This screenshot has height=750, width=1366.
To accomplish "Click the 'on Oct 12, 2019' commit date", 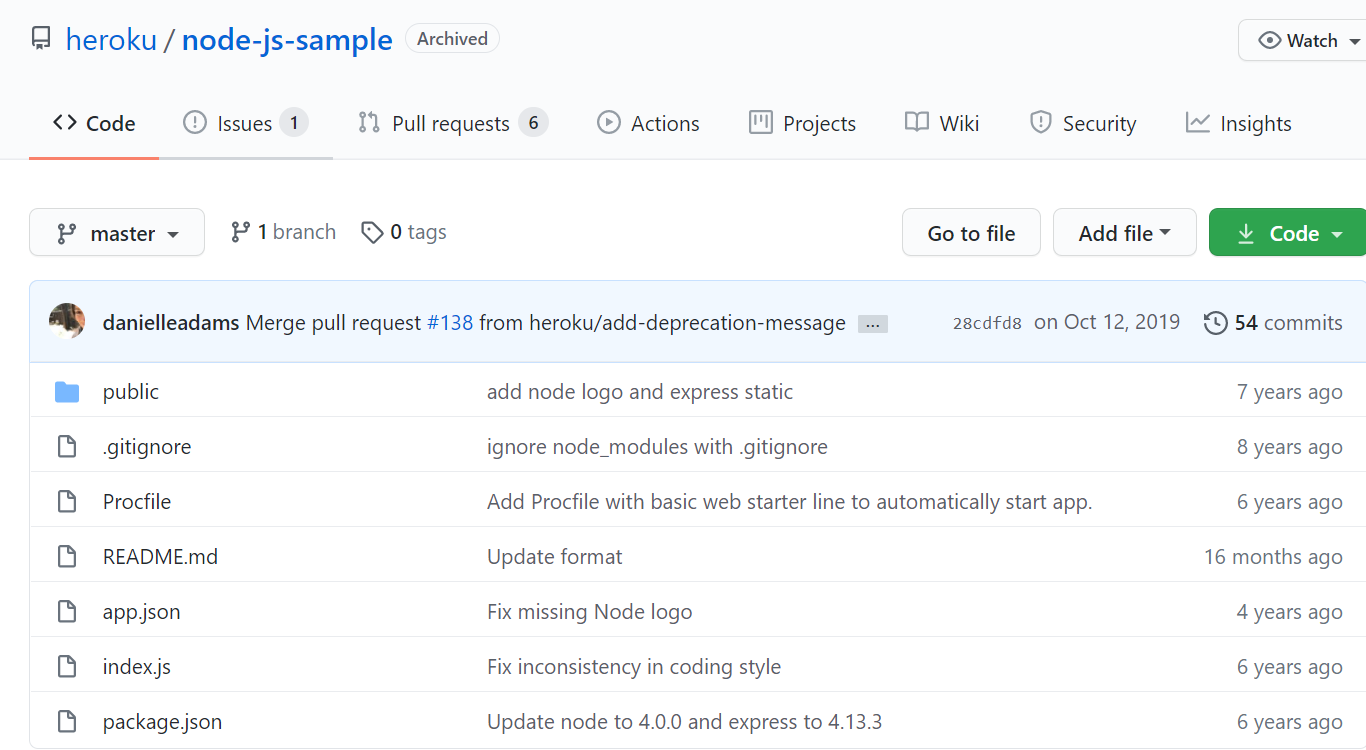I will click(x=1107, y=322).
